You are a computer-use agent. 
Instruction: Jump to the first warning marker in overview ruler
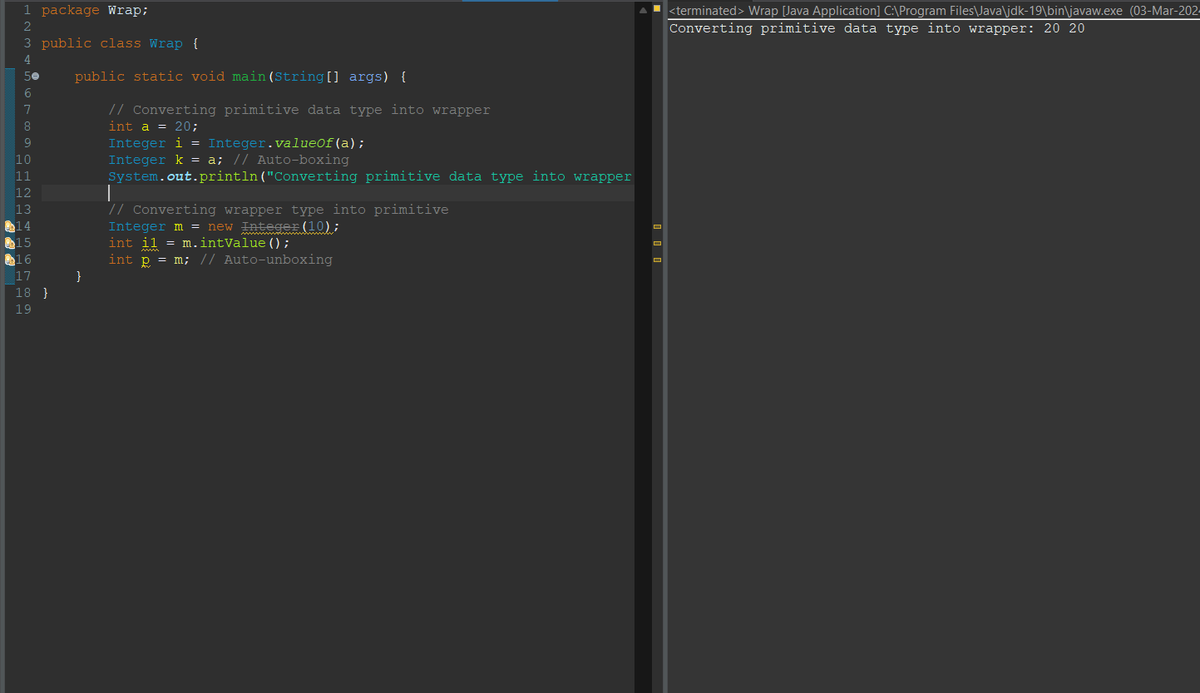[x=656, y=228]
